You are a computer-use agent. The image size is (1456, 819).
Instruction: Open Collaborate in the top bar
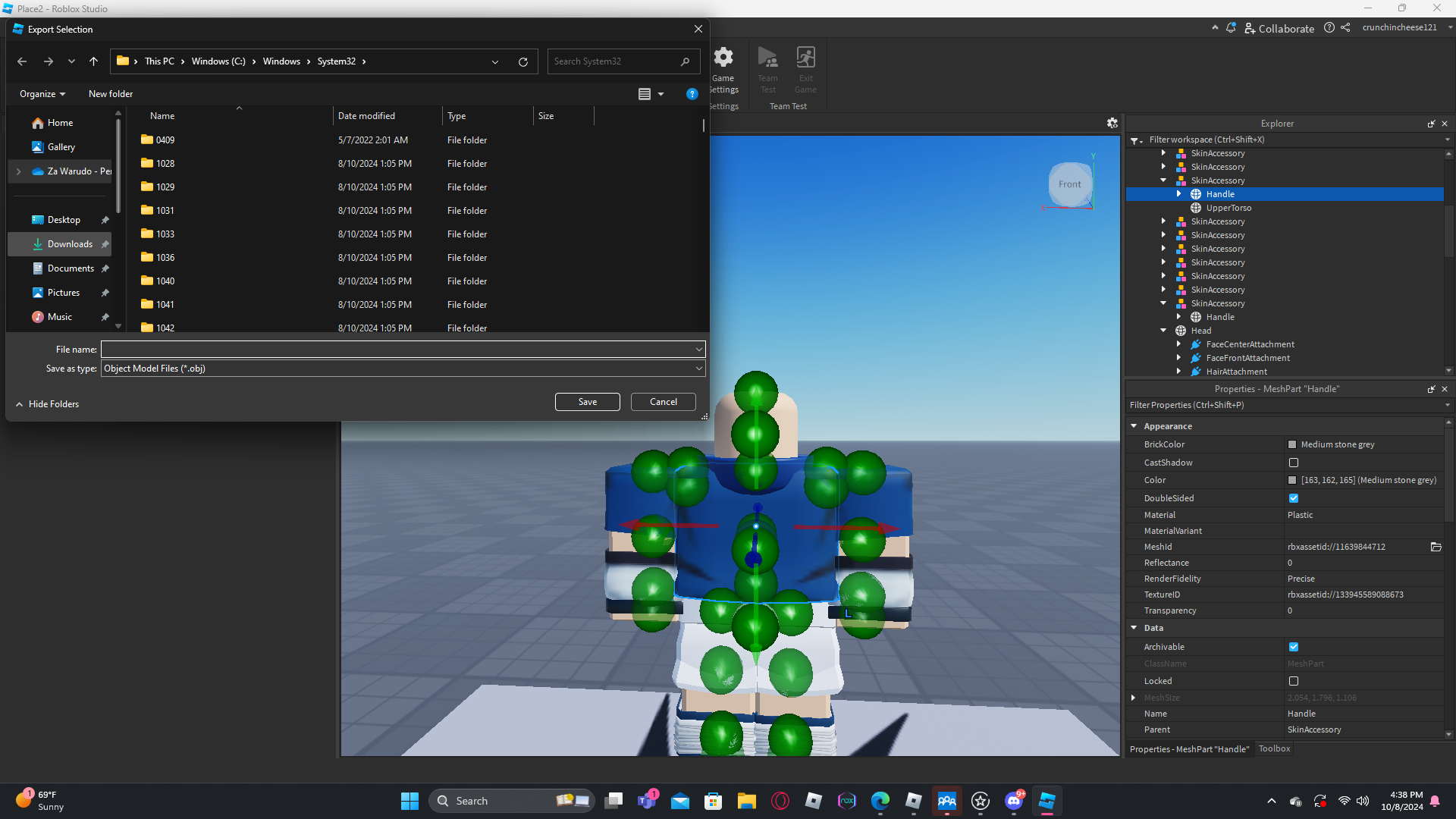point(1279,28)
